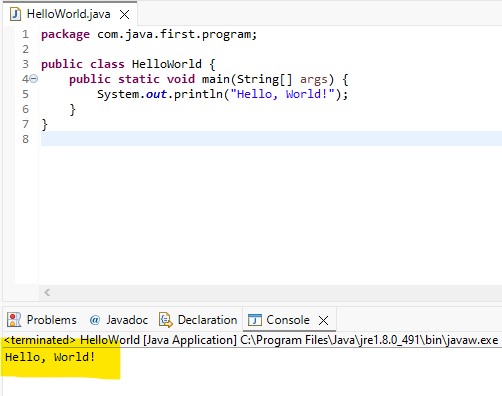502x396 pixels.
Task: Click the Java file icon on HelloWorld.java tab
Action: [15, 14]
